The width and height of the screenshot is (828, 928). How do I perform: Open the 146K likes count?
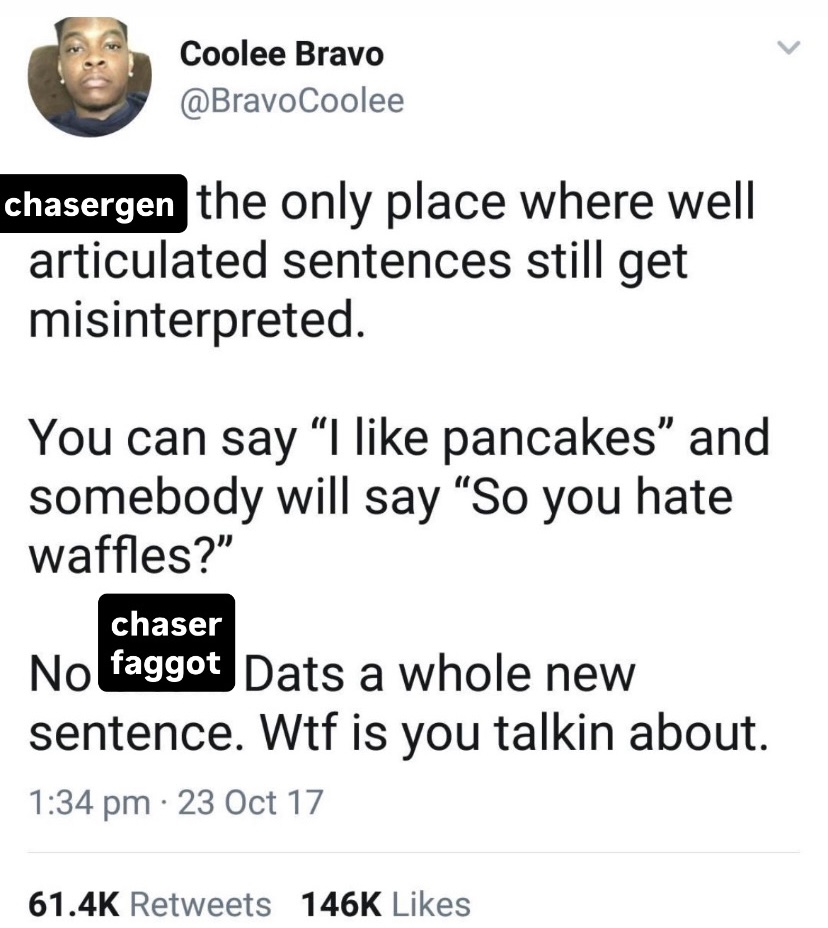point(341,904)
